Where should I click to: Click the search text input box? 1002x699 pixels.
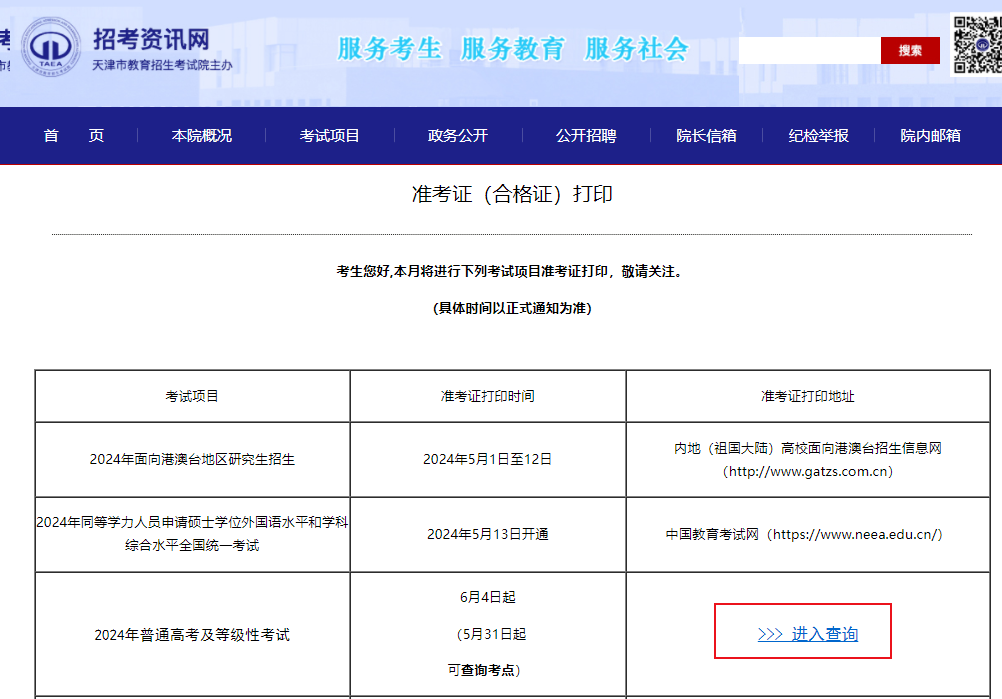(x=809, y=50)
